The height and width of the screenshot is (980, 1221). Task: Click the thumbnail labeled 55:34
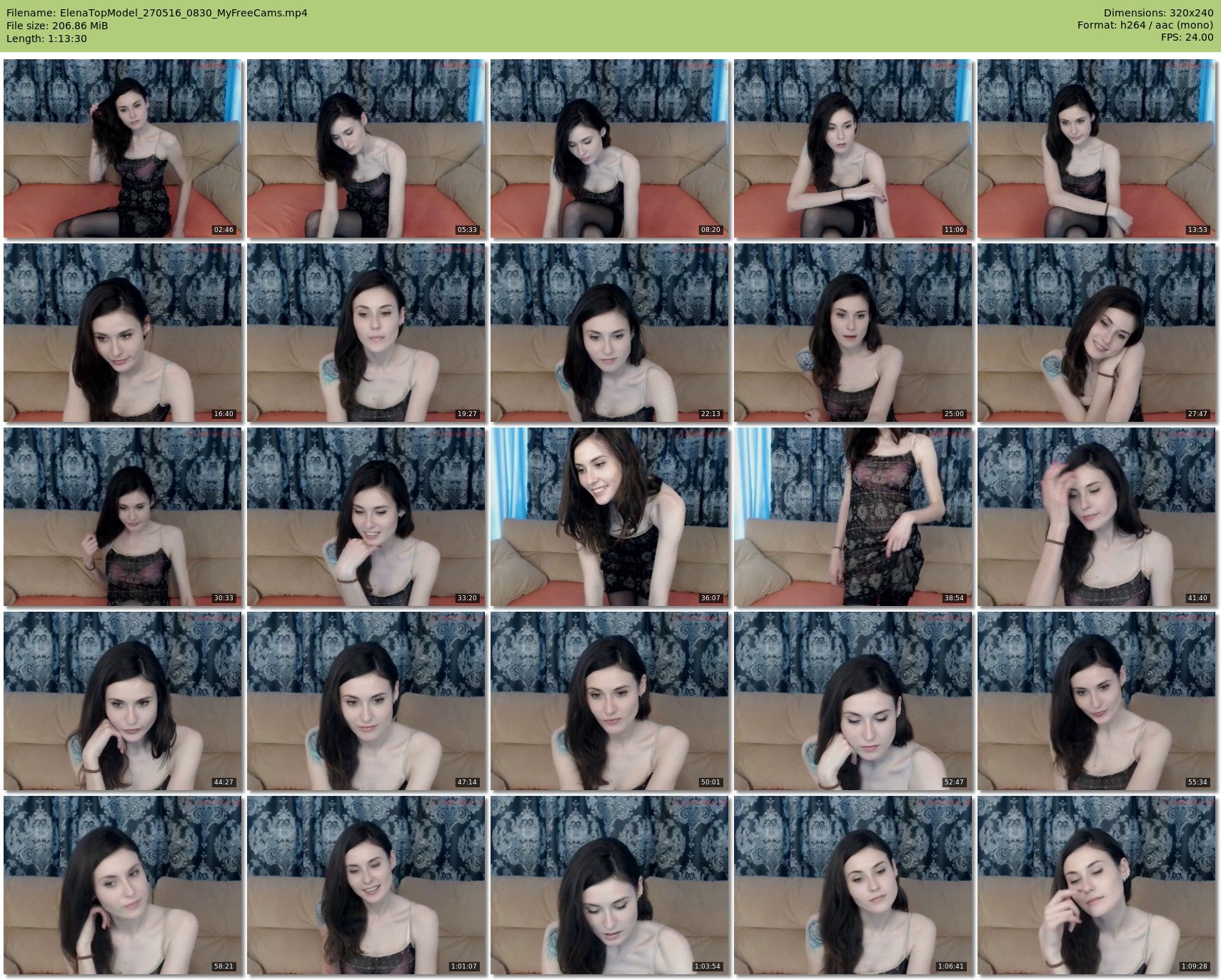(1097, 701)
